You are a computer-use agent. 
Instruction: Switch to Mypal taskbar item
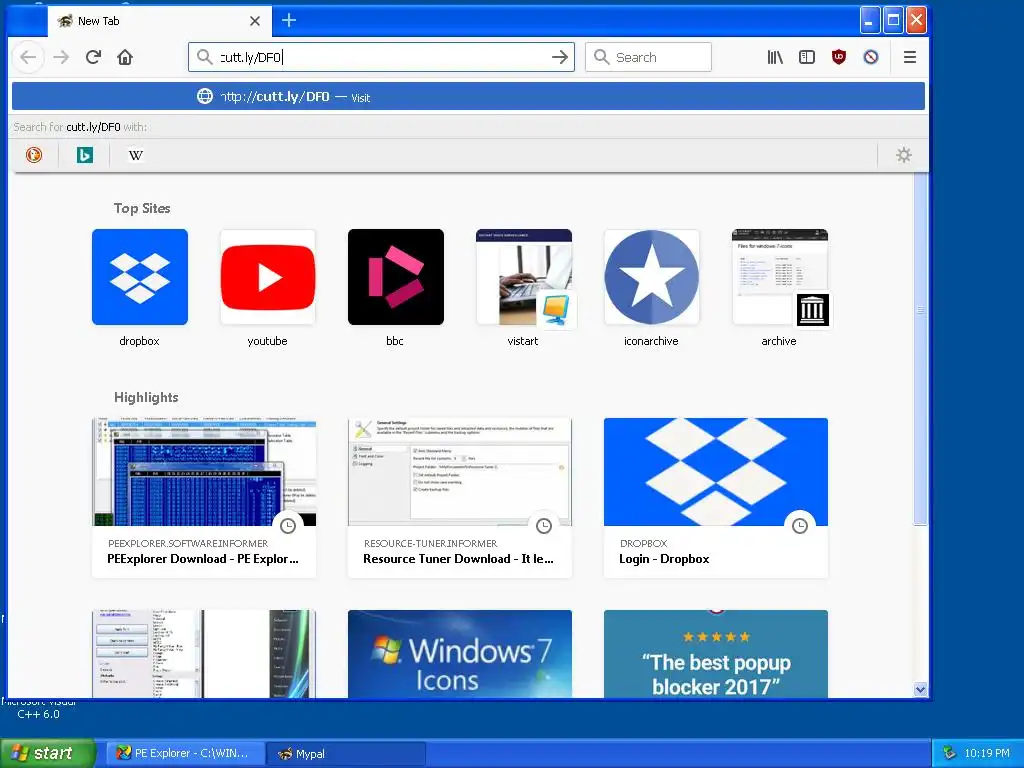pyautogui.click(x=347, y=753)
